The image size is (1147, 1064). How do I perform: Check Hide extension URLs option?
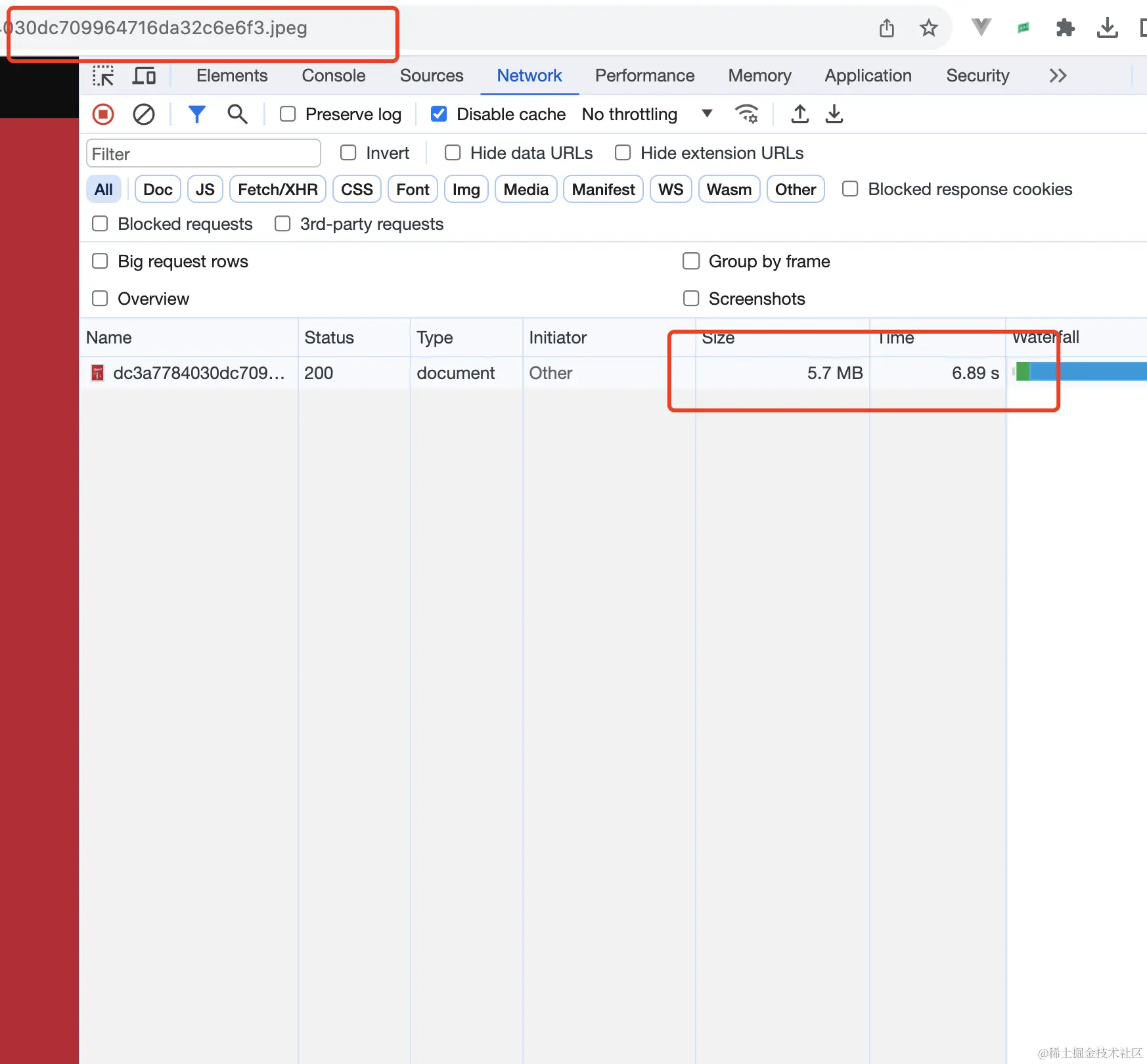click(623, 153)
